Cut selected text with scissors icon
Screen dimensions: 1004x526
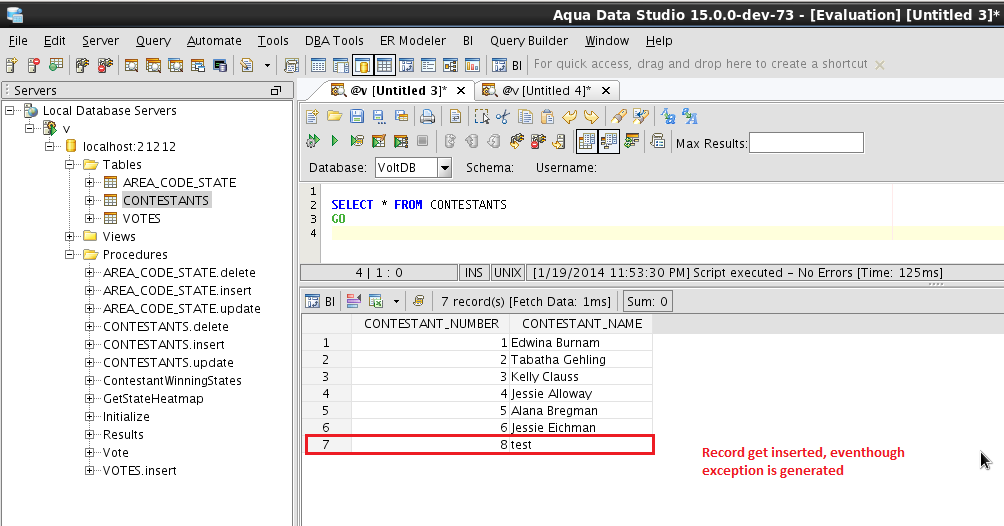[x=503, y=117]
